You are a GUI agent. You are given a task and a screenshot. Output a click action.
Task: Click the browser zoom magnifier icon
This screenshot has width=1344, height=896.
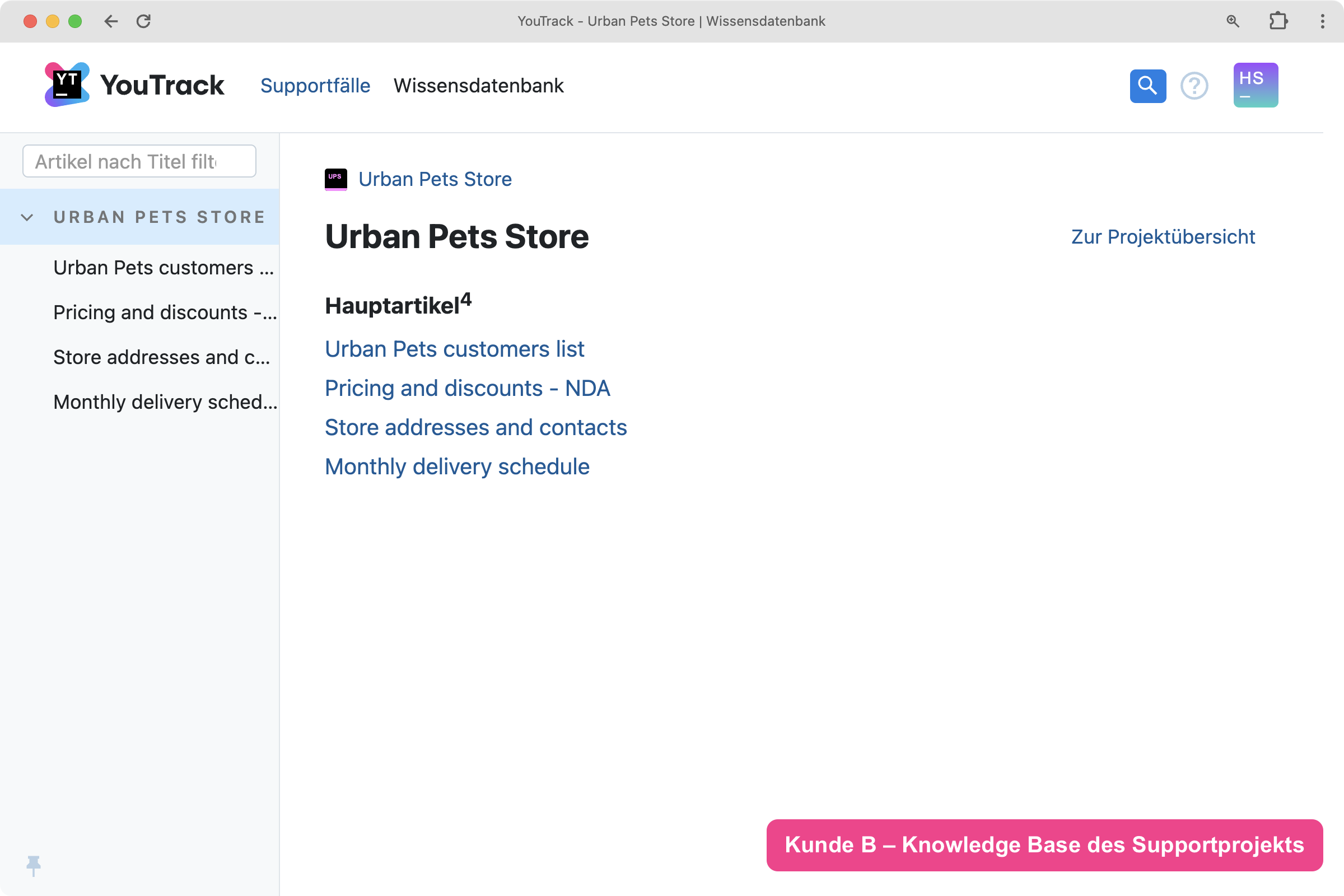coord(1233,21)
